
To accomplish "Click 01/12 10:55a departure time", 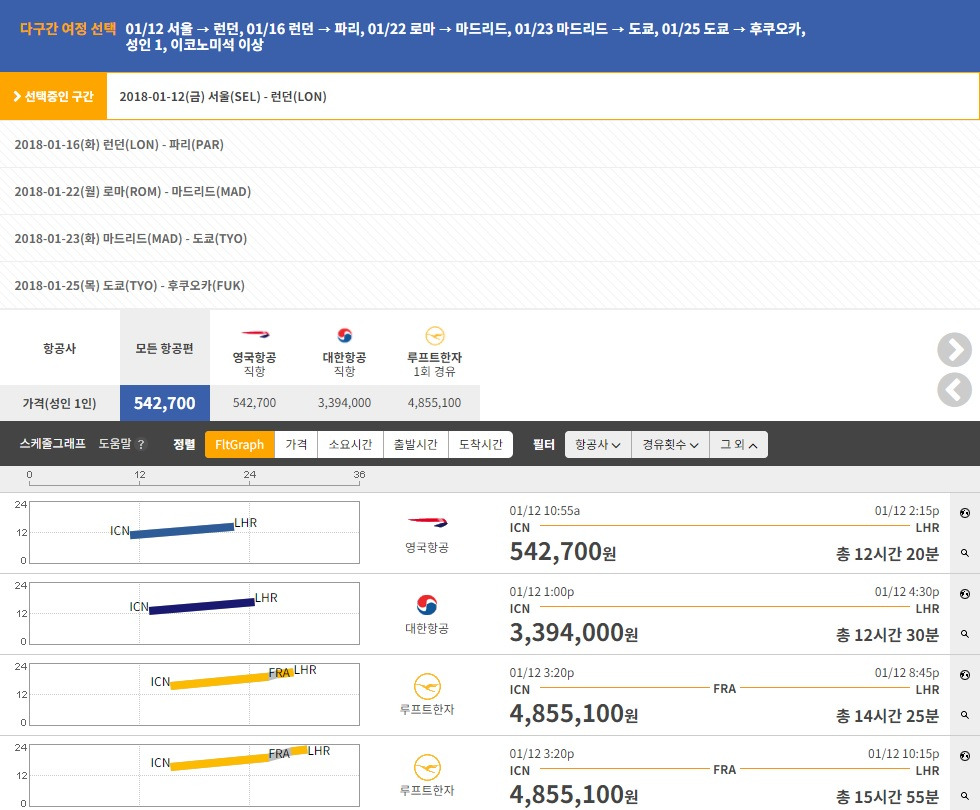I will pyautogui.click(x=544, y=511).
